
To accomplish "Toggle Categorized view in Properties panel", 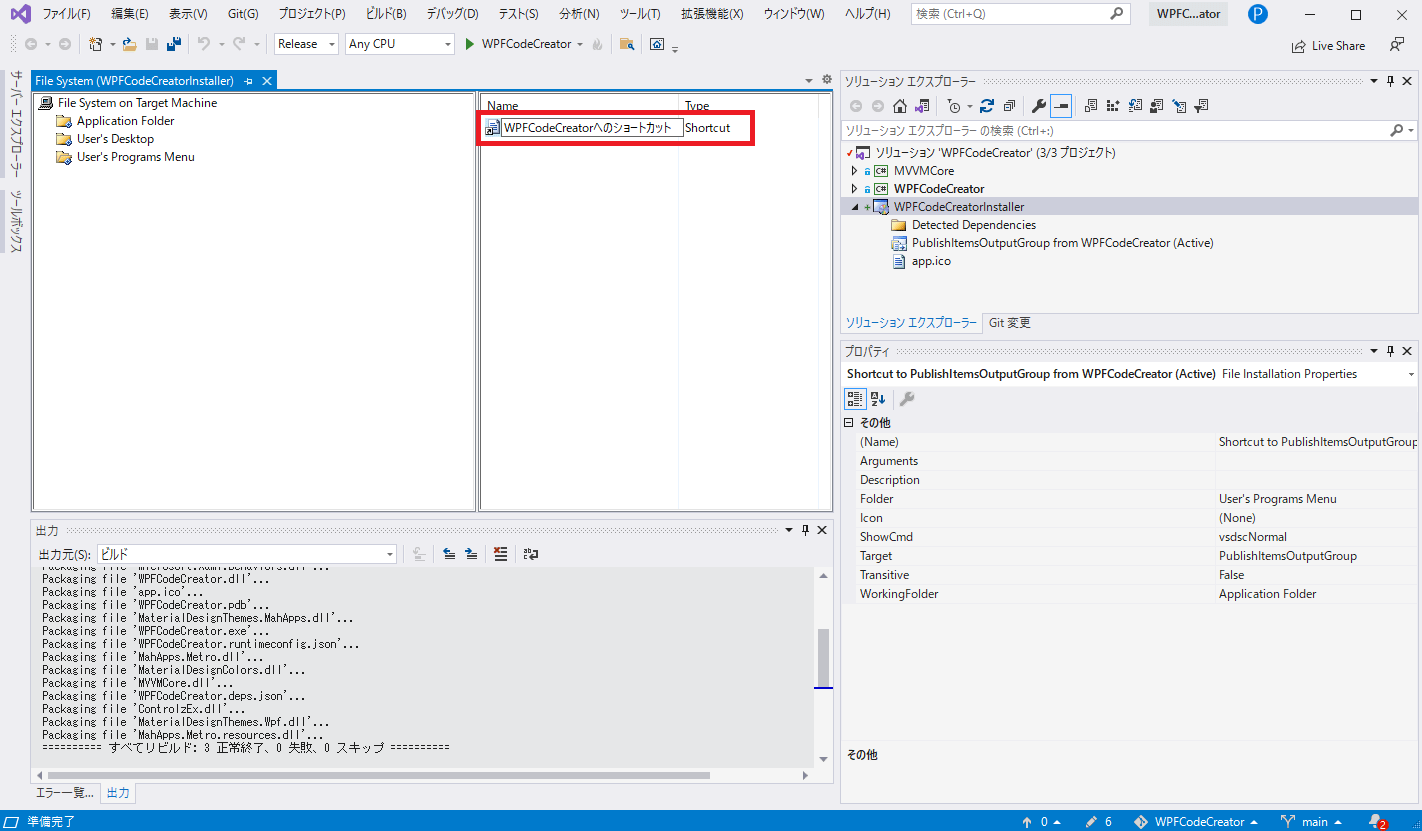I will [x=855, y=399].
